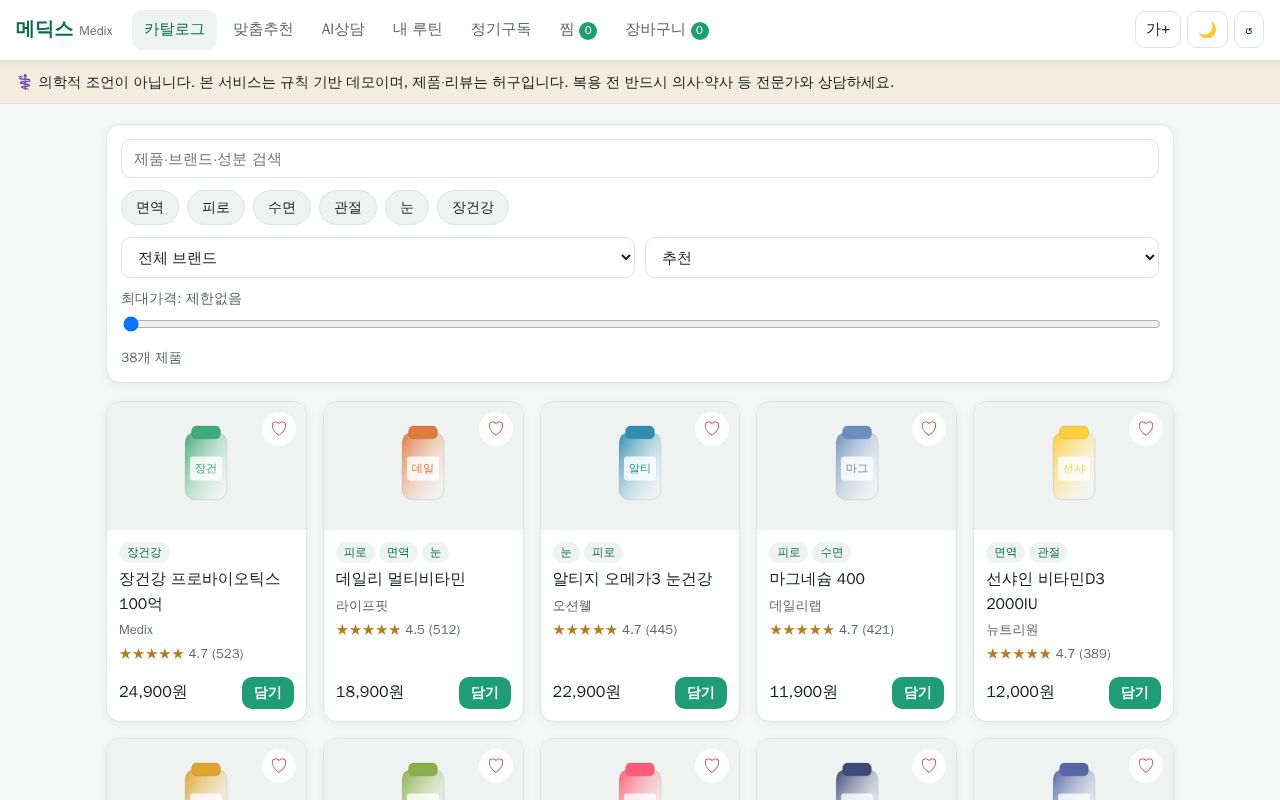Click heart on the amber bottle card
1280x800 pixels.
(x=279, y=766)
